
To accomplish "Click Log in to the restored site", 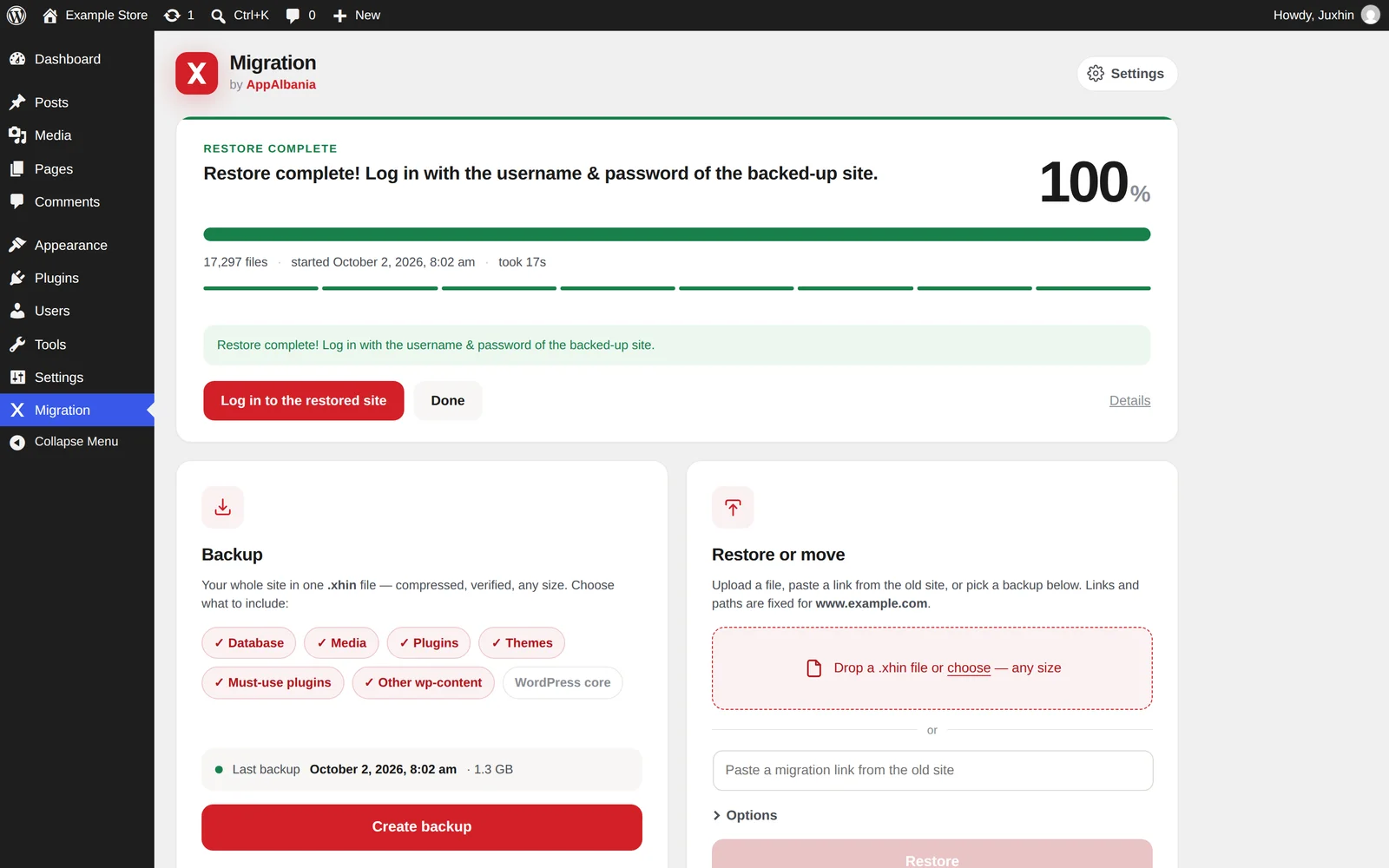I will tap(304, 401).
